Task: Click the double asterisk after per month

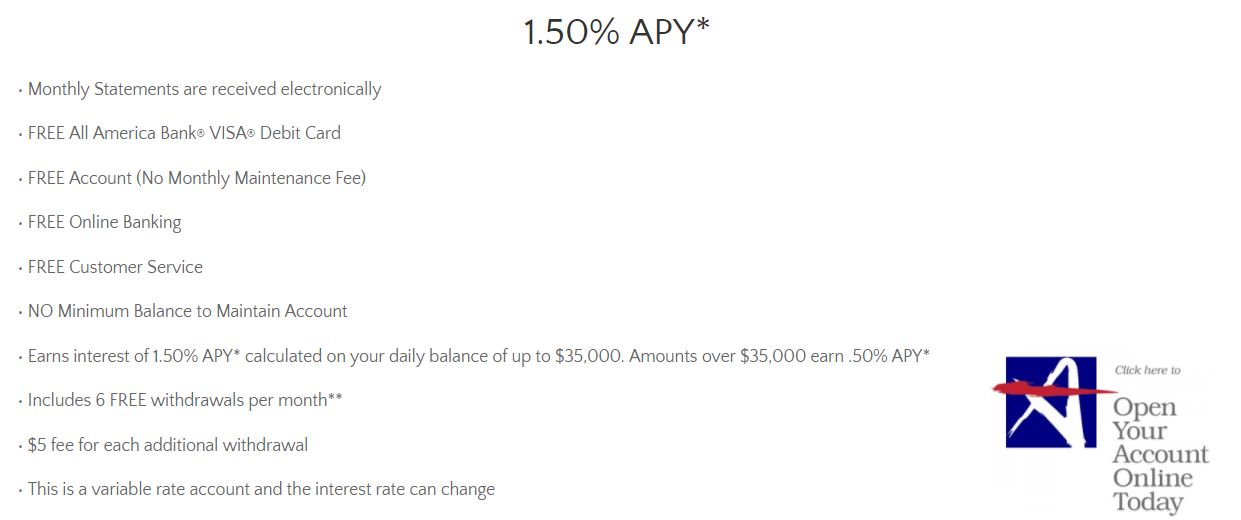Action: [x=335, y=398]
